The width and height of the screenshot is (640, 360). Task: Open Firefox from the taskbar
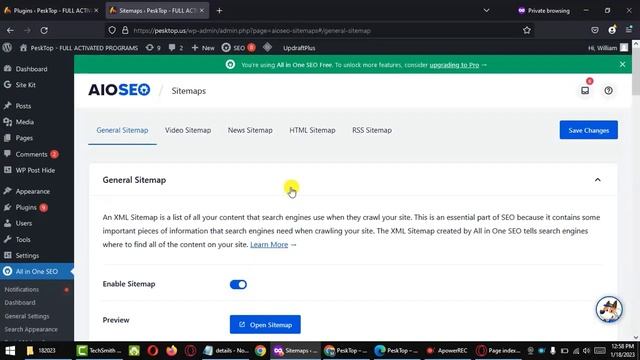pyautogui.click(x=171, y=351)
